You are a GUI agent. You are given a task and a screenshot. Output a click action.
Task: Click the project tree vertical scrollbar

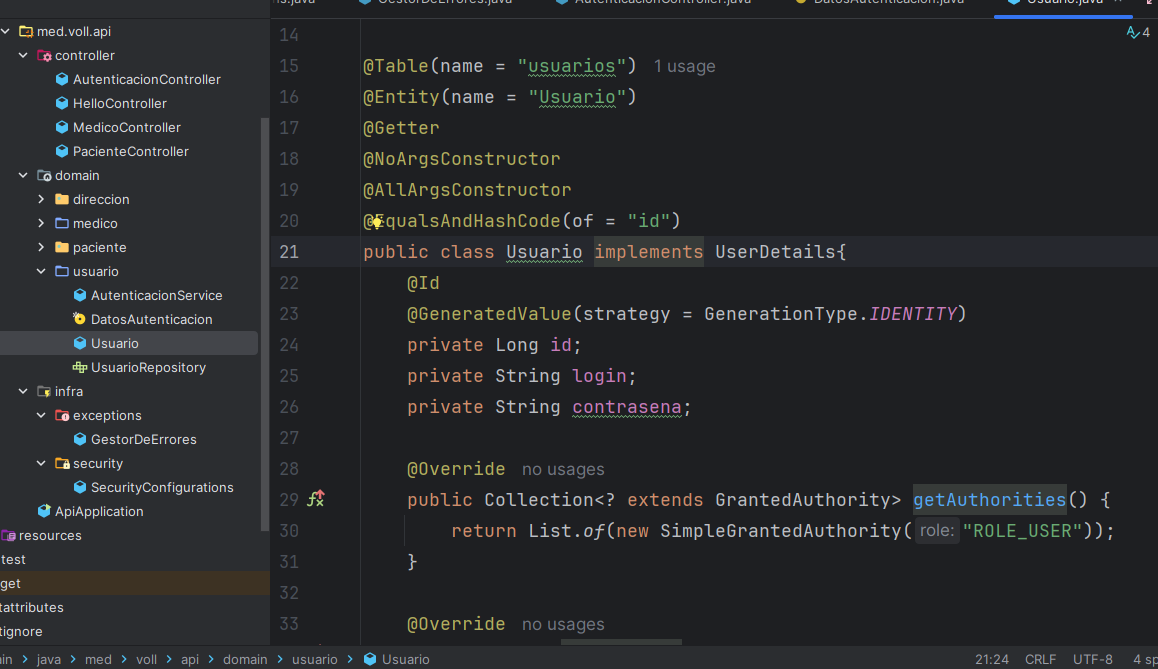pyautogui.click(x=264, y=323)
